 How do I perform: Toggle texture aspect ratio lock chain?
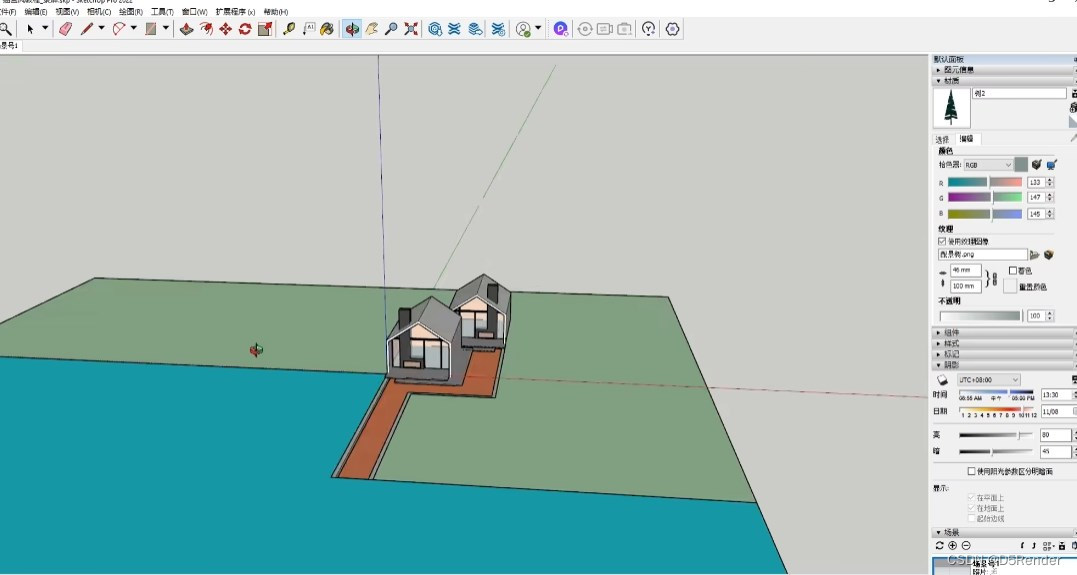click(x=995, y=279)
